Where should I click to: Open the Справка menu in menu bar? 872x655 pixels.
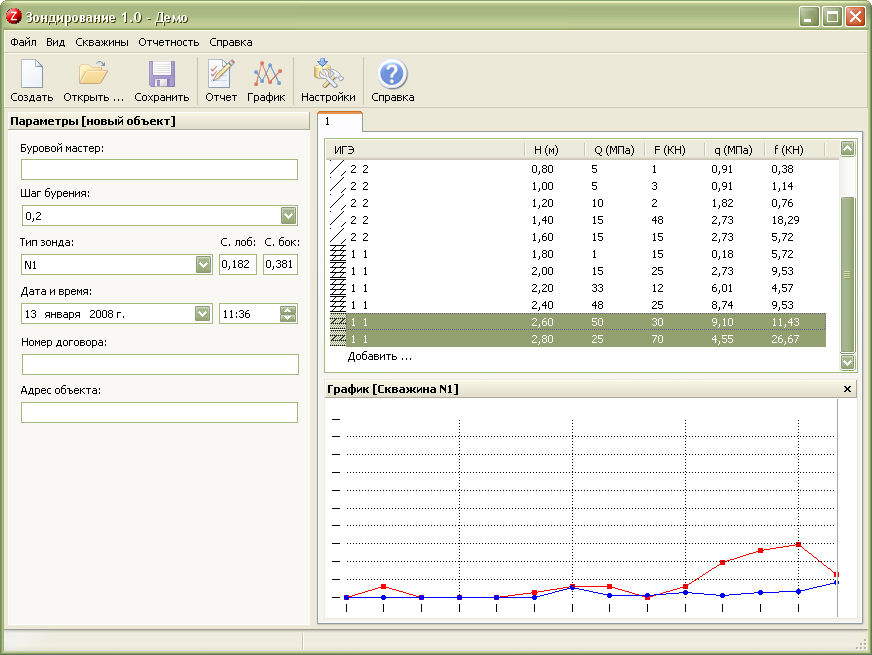coord(231,42)
